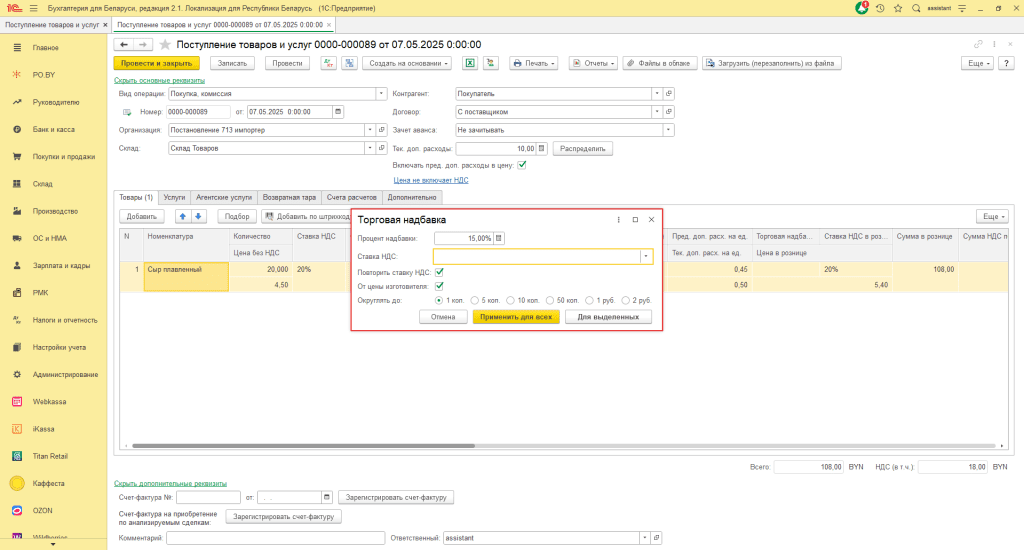
Task: Expand Вид операции dropdown
Action: (x=381, y=93)
